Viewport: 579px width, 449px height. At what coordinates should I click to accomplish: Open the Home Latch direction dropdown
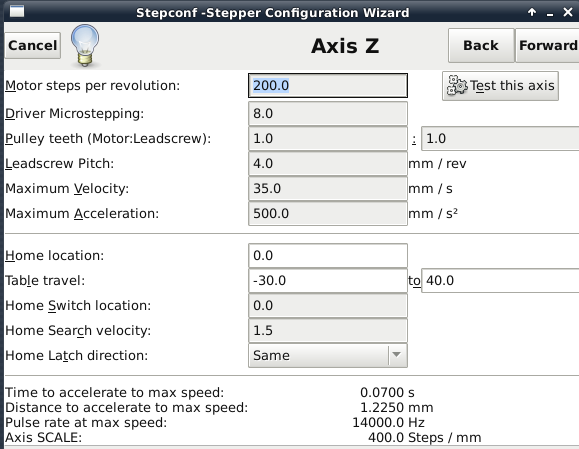click(328, 355)
